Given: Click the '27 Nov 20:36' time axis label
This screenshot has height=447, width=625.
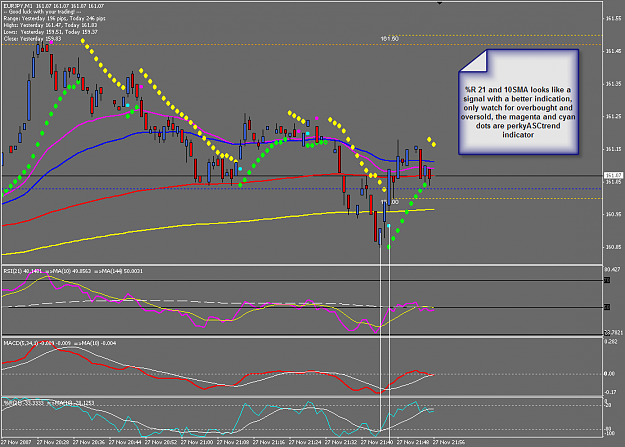Looking at the screenshot, I should 88,442.
